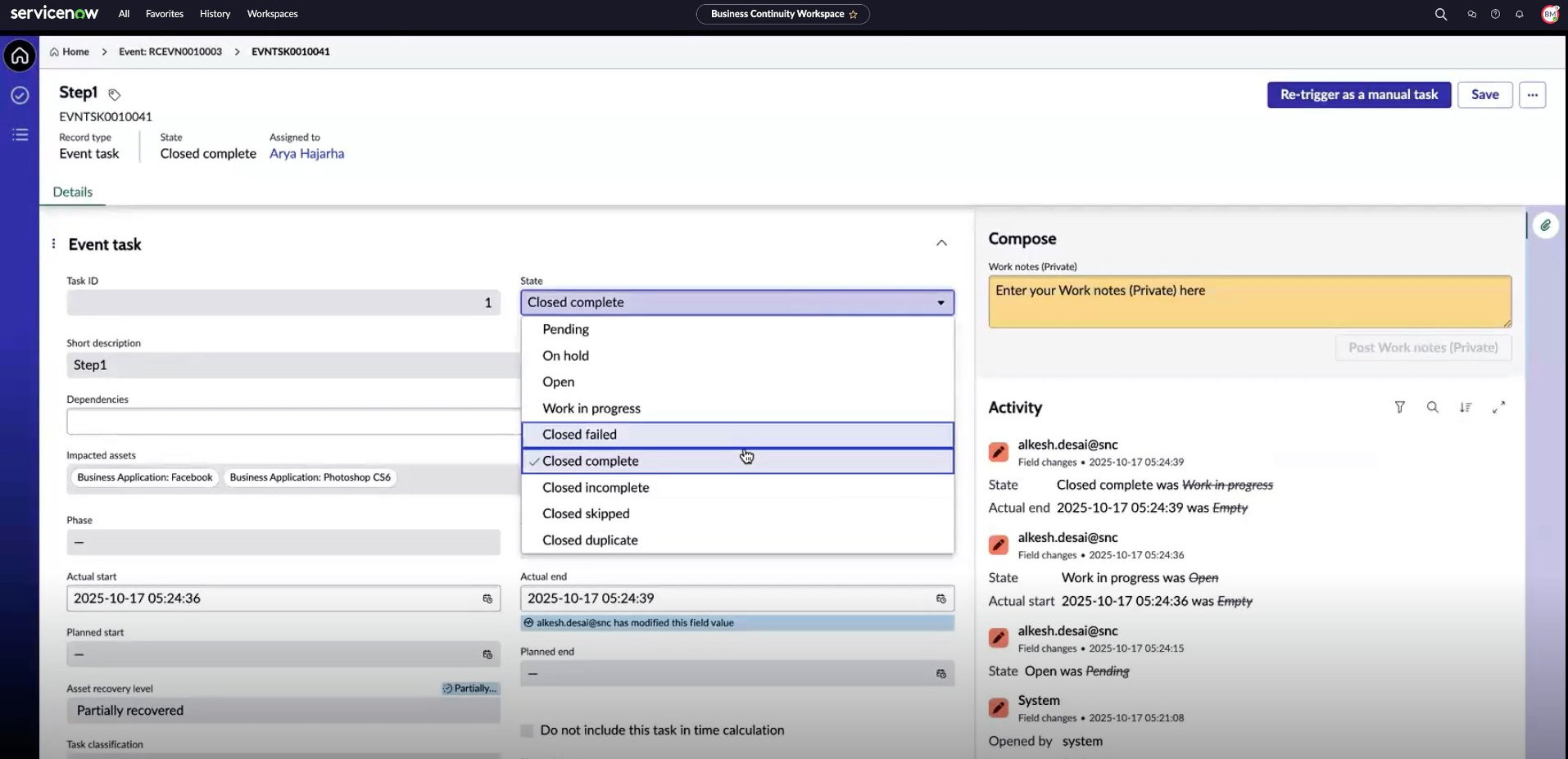Click the breadcrumb Home icon link
1568x759 pixels.
pos(54,52)
